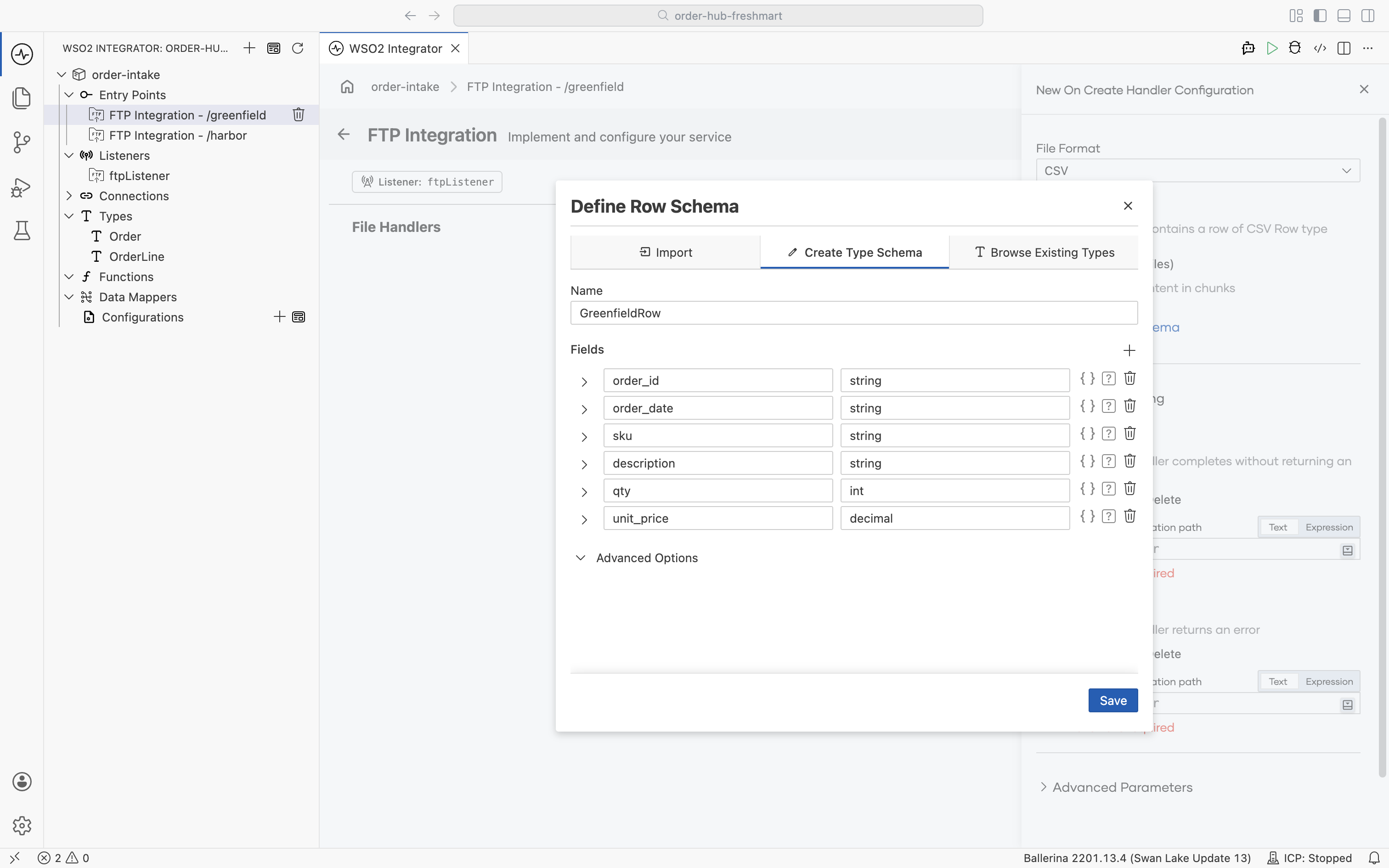Delete the order_id field

point(1129,378)
